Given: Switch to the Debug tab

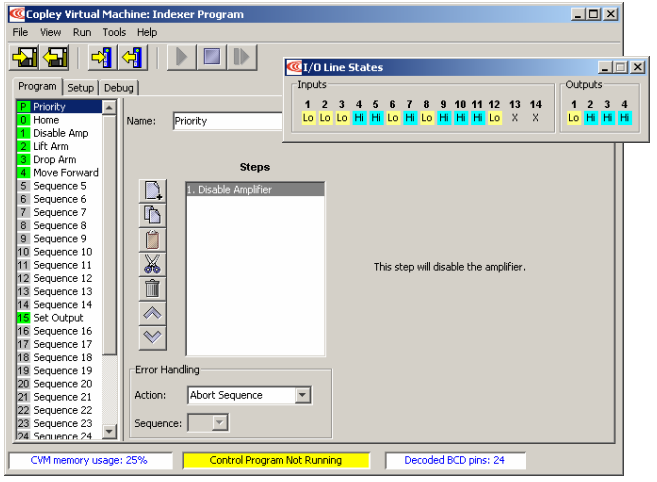Looking at the screenshot, I should coord(119,88).
